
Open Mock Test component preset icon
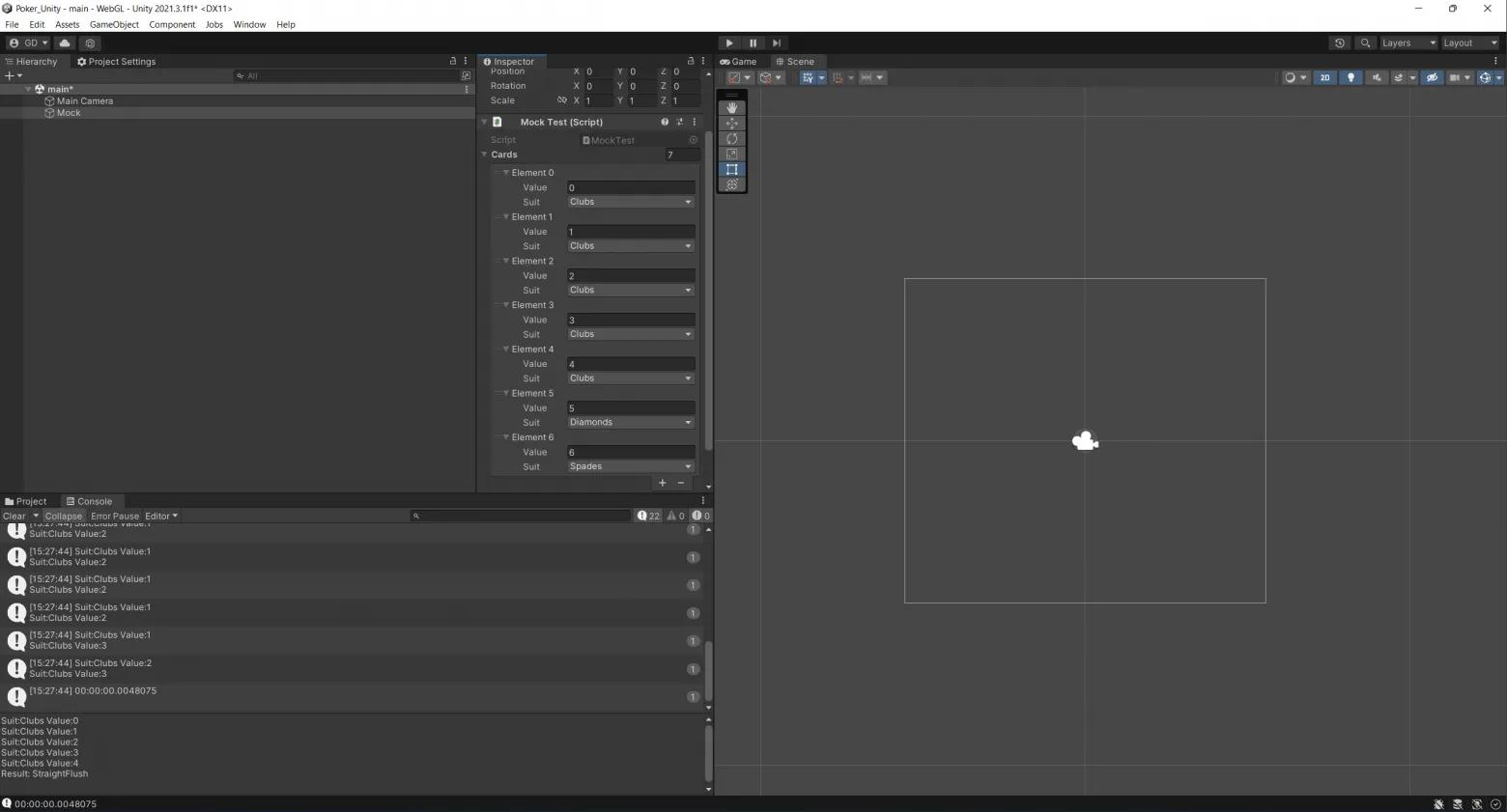[x=680, y=122]
